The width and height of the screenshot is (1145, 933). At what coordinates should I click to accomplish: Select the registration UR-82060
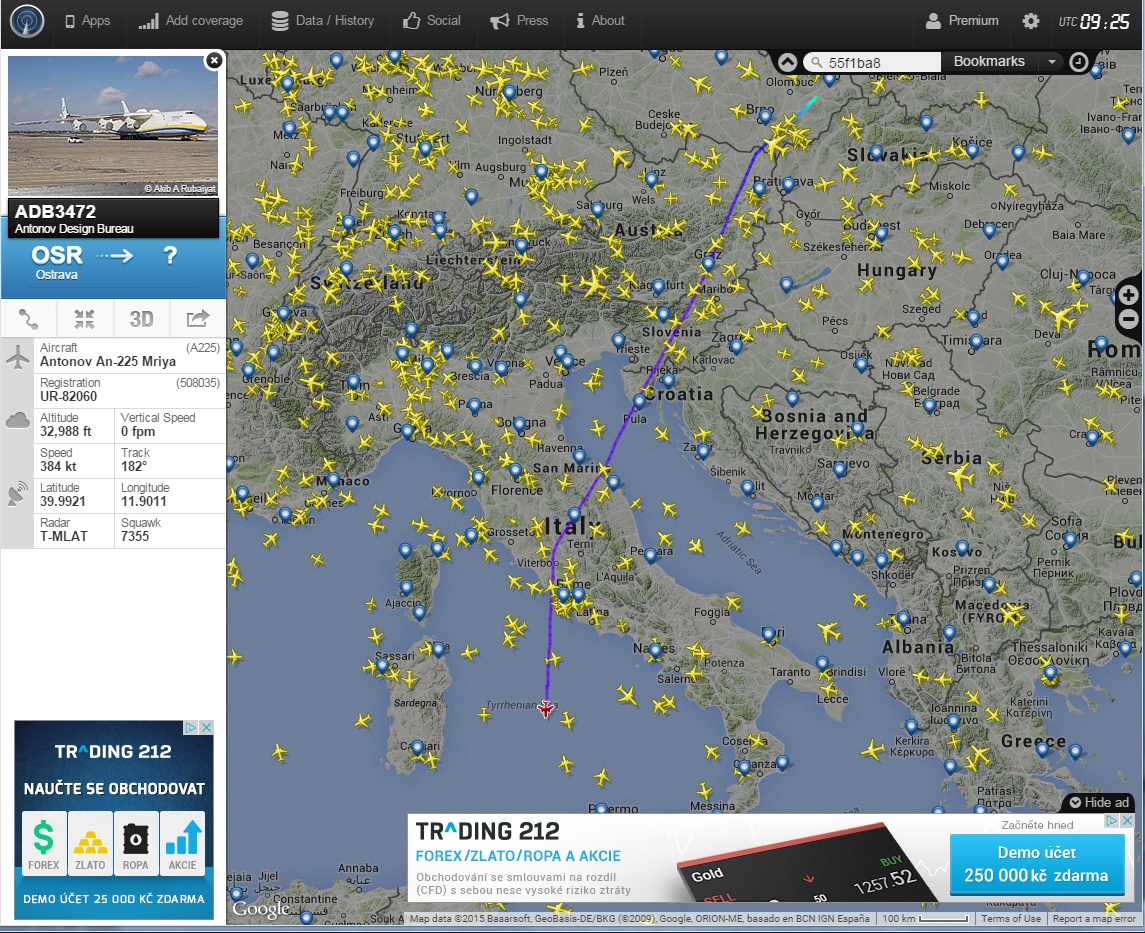pyautogui.click(x=69, y=396)
